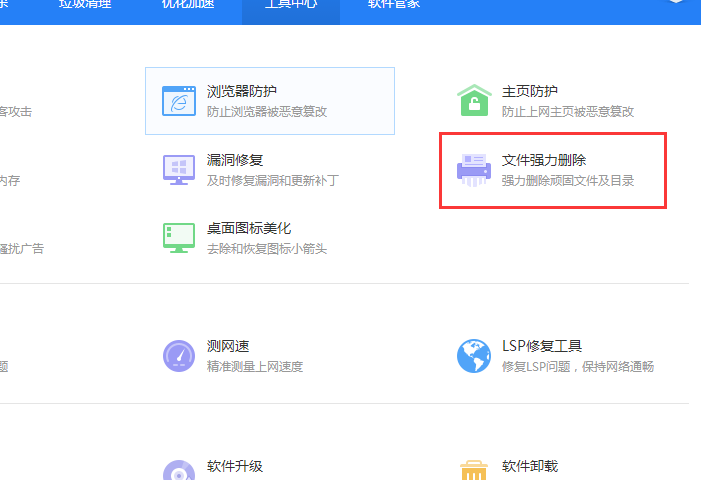Open the 主页防护 title
Viewport: 701px width, 480px height.
pos(530,91)
